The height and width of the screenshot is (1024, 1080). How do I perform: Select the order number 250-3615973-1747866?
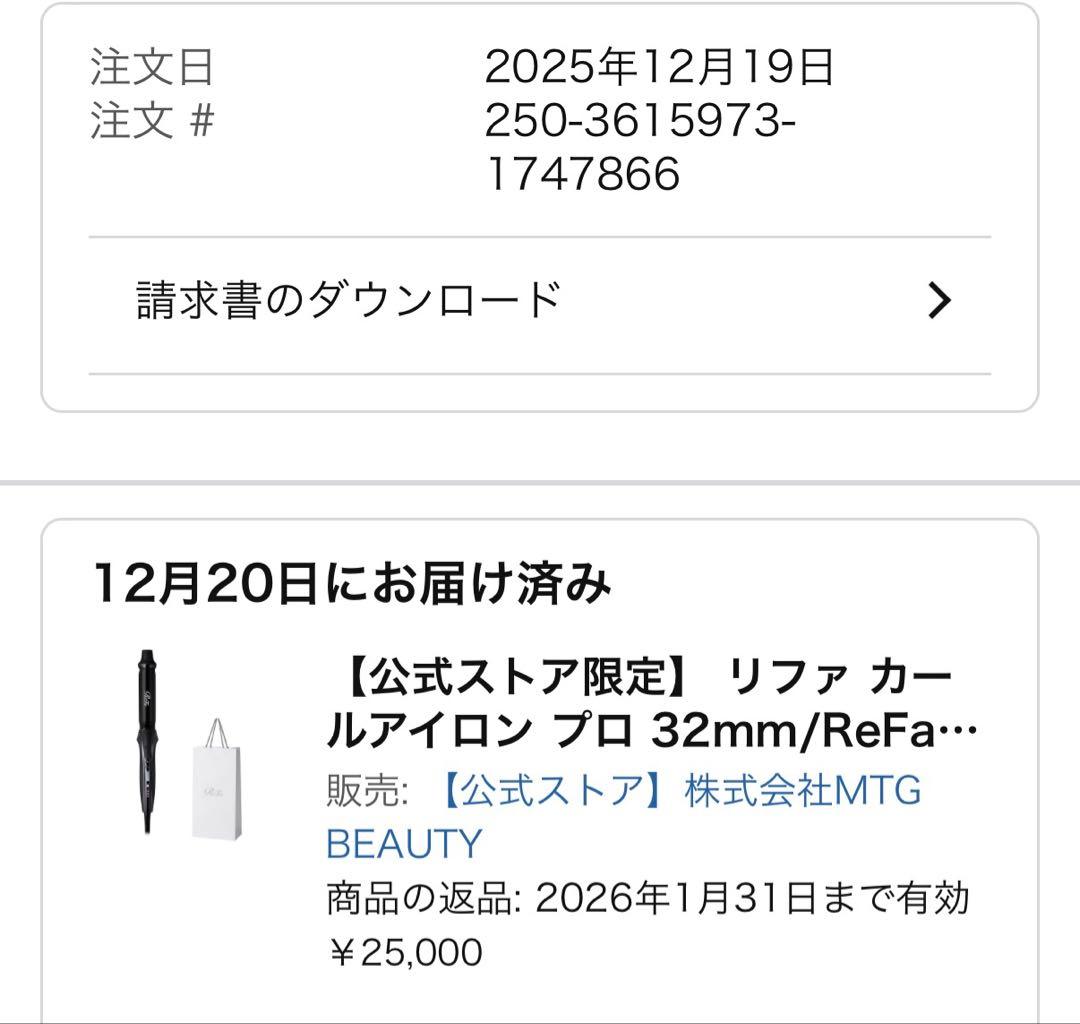point(640,122)
